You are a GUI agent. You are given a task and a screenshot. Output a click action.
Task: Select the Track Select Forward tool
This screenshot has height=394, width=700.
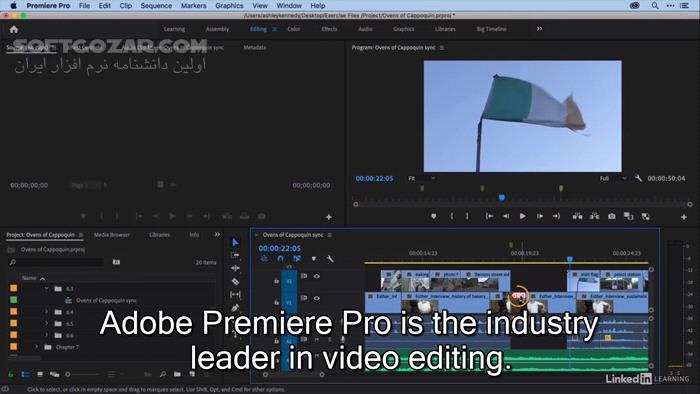click(x=235, y=255)
